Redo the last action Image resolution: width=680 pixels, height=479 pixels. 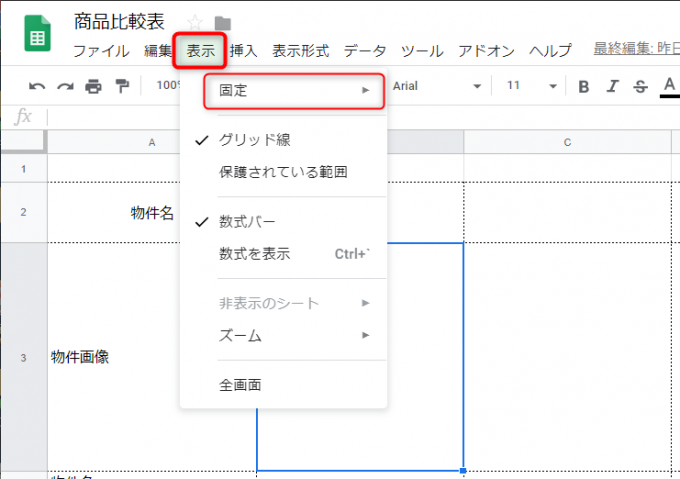[x=65, y=86]
